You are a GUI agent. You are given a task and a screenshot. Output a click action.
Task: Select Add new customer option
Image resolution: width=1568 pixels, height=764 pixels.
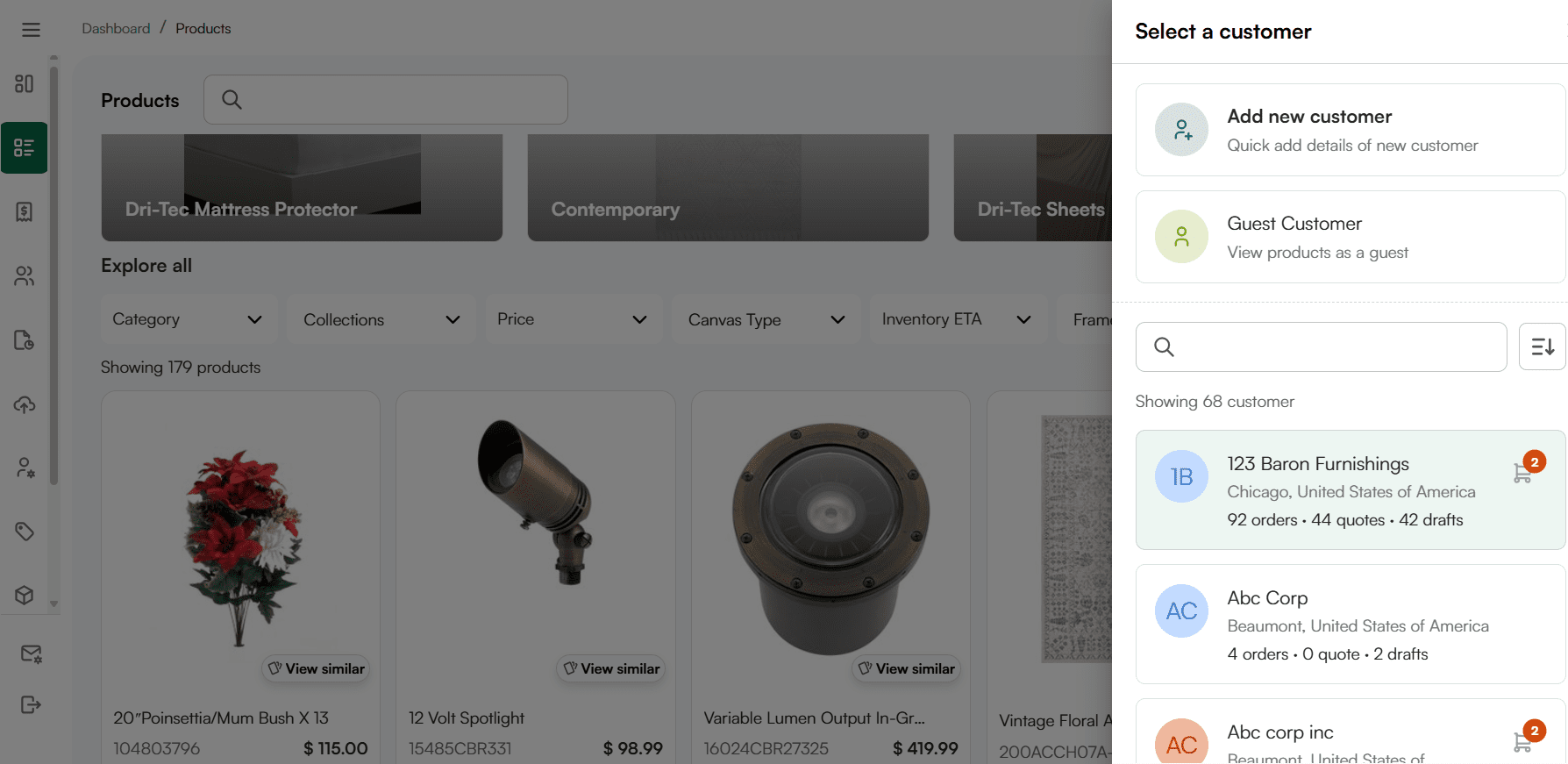pyautogui.click(x=1350, y=130)
